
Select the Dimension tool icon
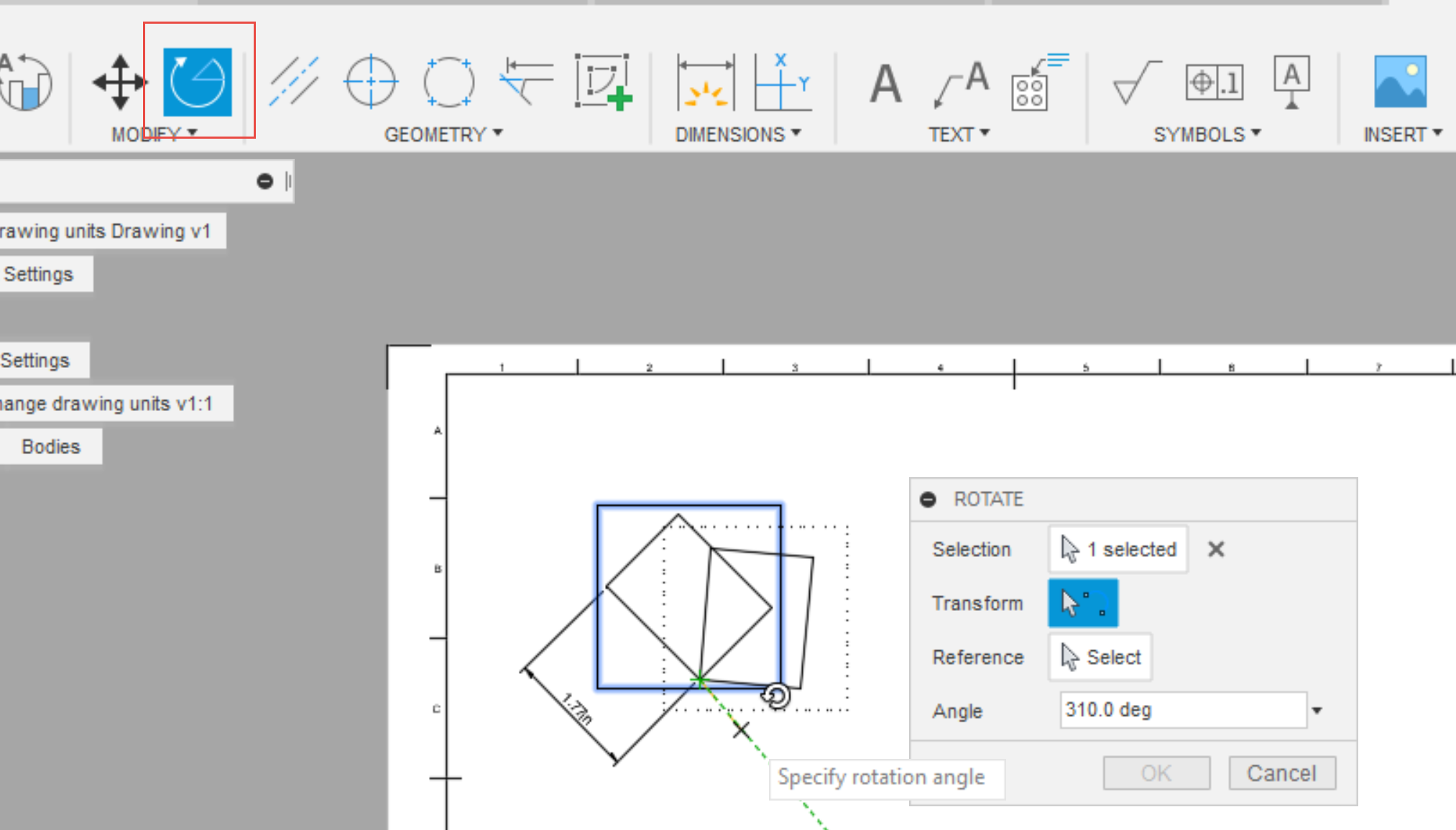coord(705,82)
